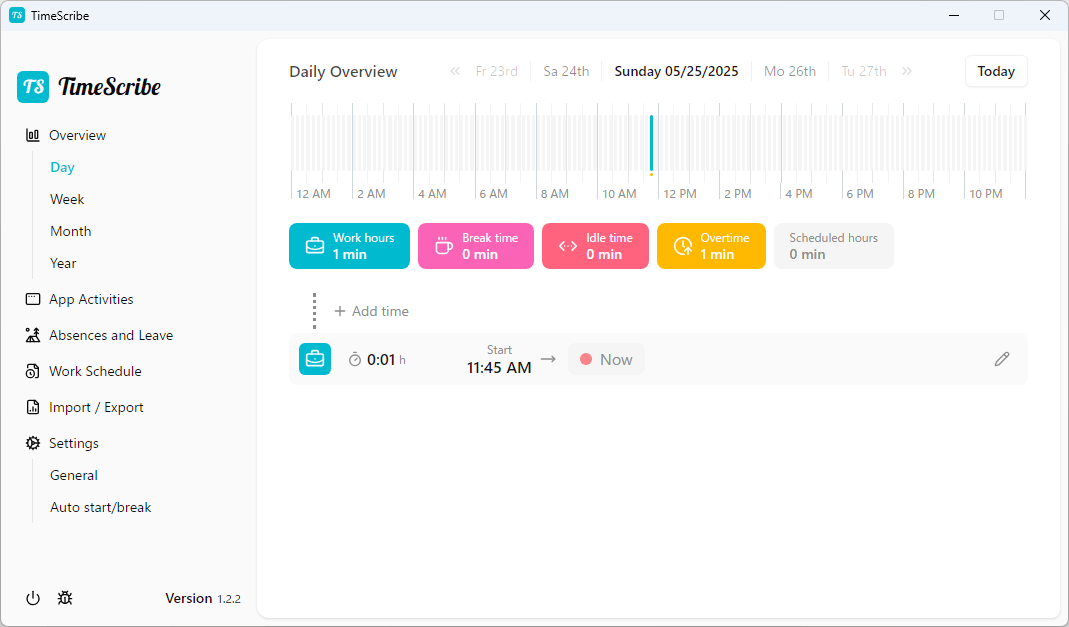1069x627 pixels.
Task: Click the clock icon in Overtime card
Action: [682, 246]
